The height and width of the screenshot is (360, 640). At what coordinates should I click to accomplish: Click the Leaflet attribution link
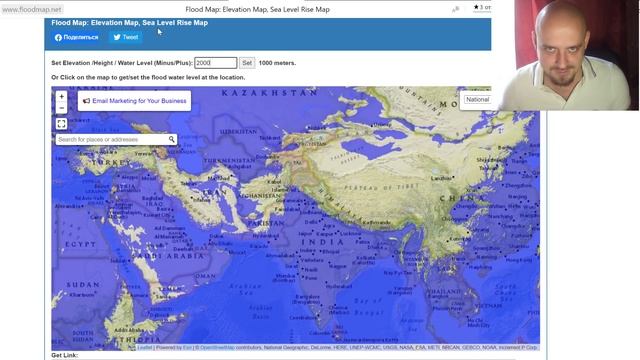[144, 348]
